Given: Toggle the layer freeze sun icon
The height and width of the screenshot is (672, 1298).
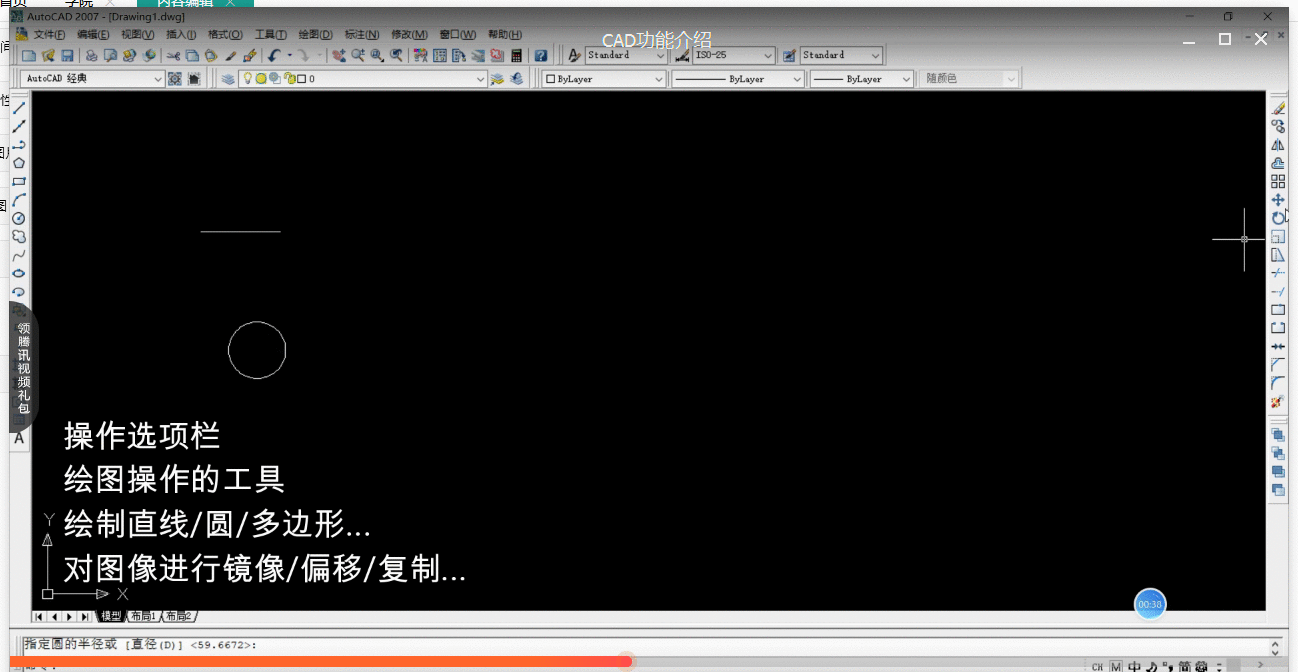Looking at the screenshot, I should pyautogui.click(x=261, y=79).
